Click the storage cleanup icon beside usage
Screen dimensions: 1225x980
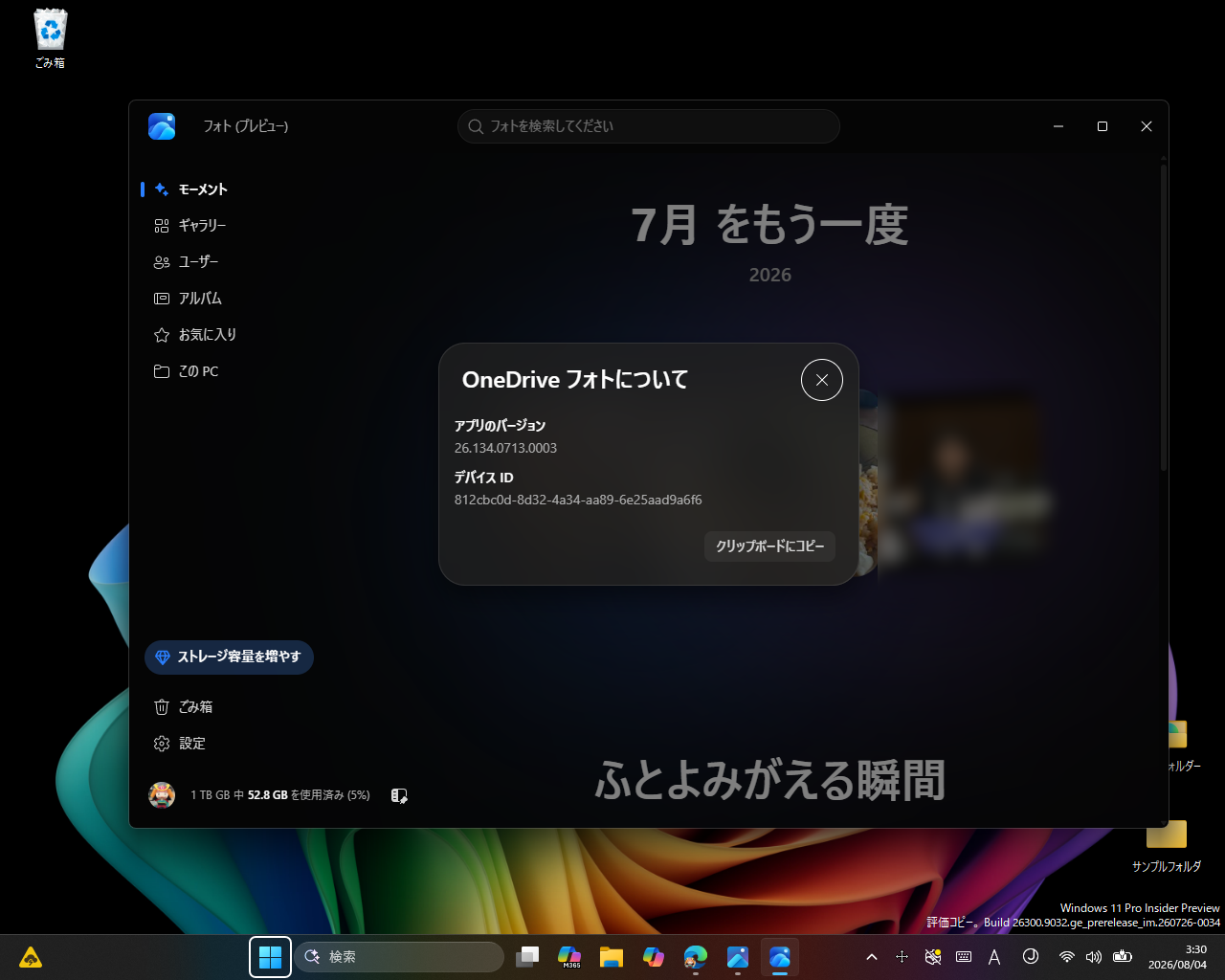tap(399, 795)
